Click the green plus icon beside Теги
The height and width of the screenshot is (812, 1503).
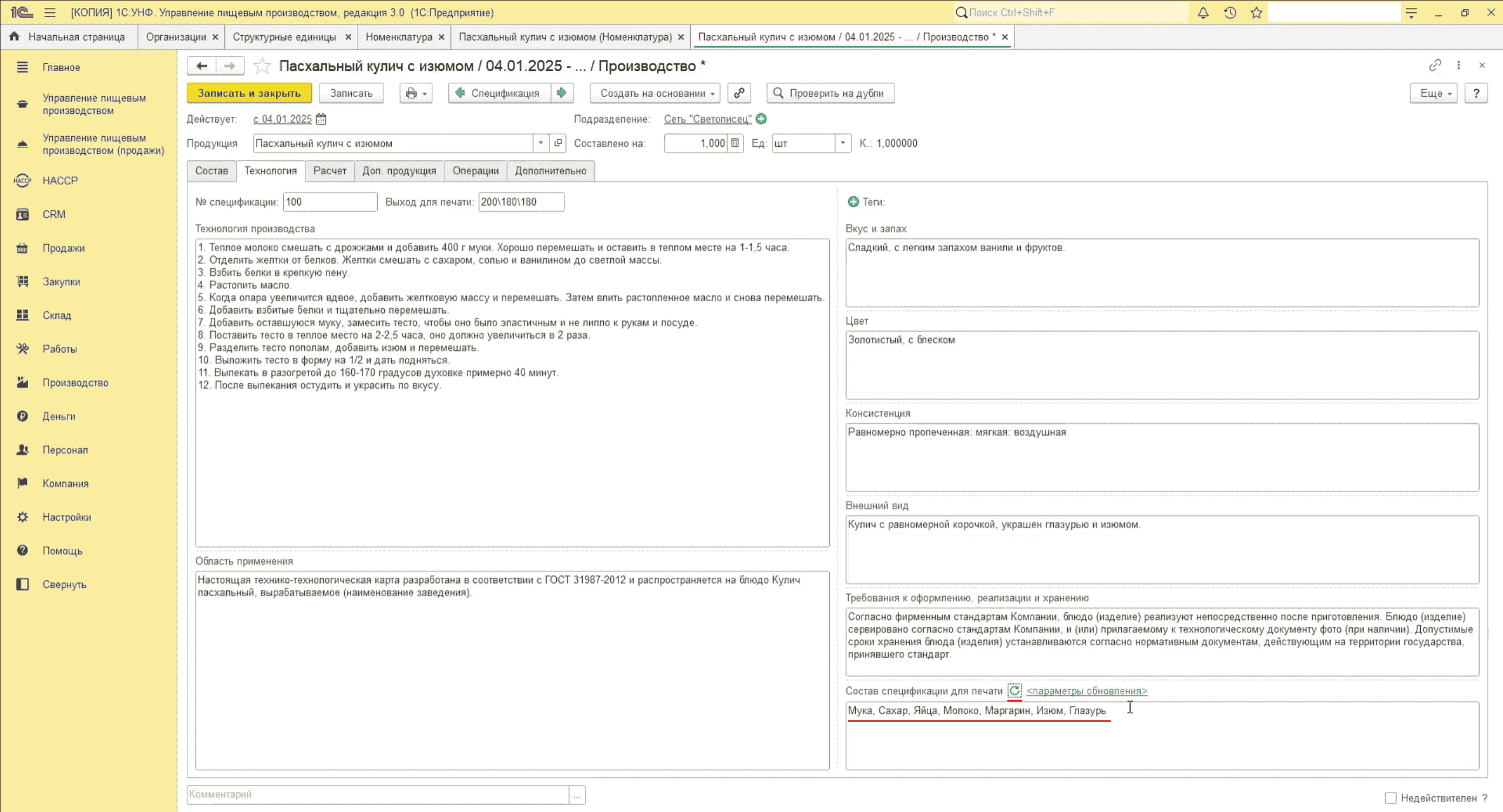pyautogui.click(x=853, y=201)
